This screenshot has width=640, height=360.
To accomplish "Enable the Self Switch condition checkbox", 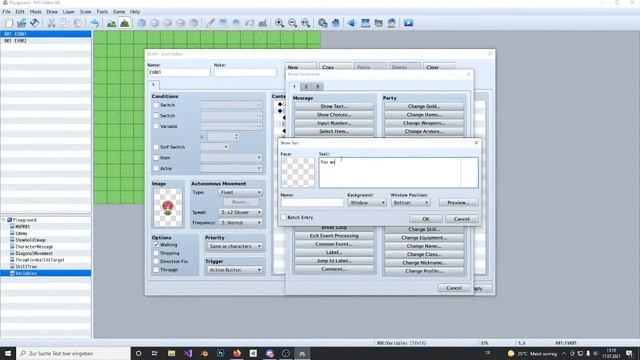I will tap(156, 147).
